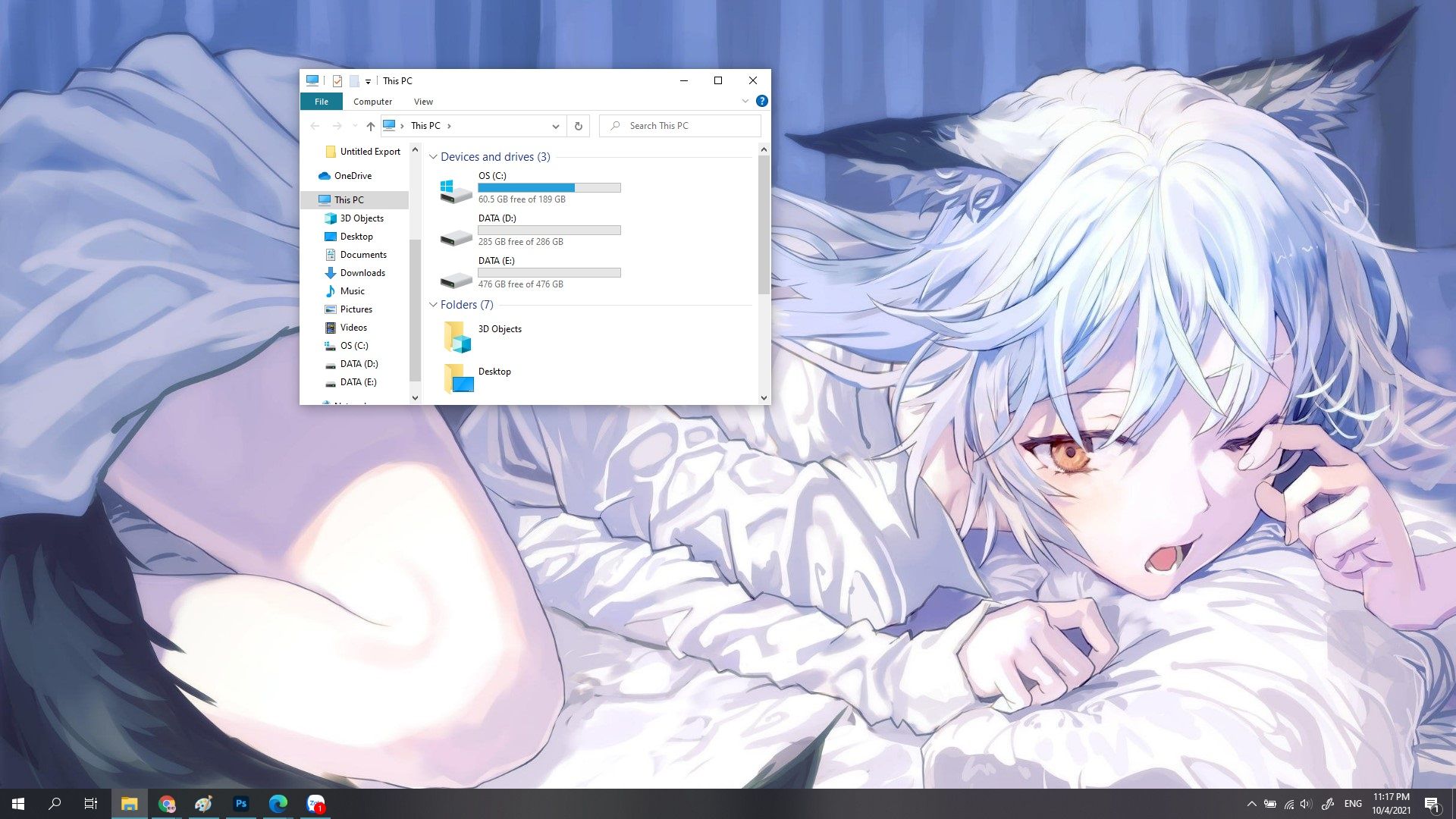Open the Computer ribbon tab
This screenshot has width=1456, height=819.
click(372, 102)
